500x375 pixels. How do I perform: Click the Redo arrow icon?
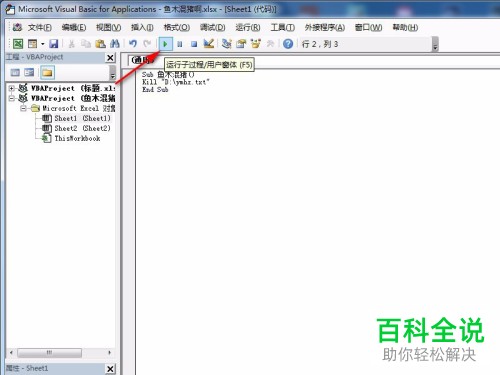tap(147, 44)
